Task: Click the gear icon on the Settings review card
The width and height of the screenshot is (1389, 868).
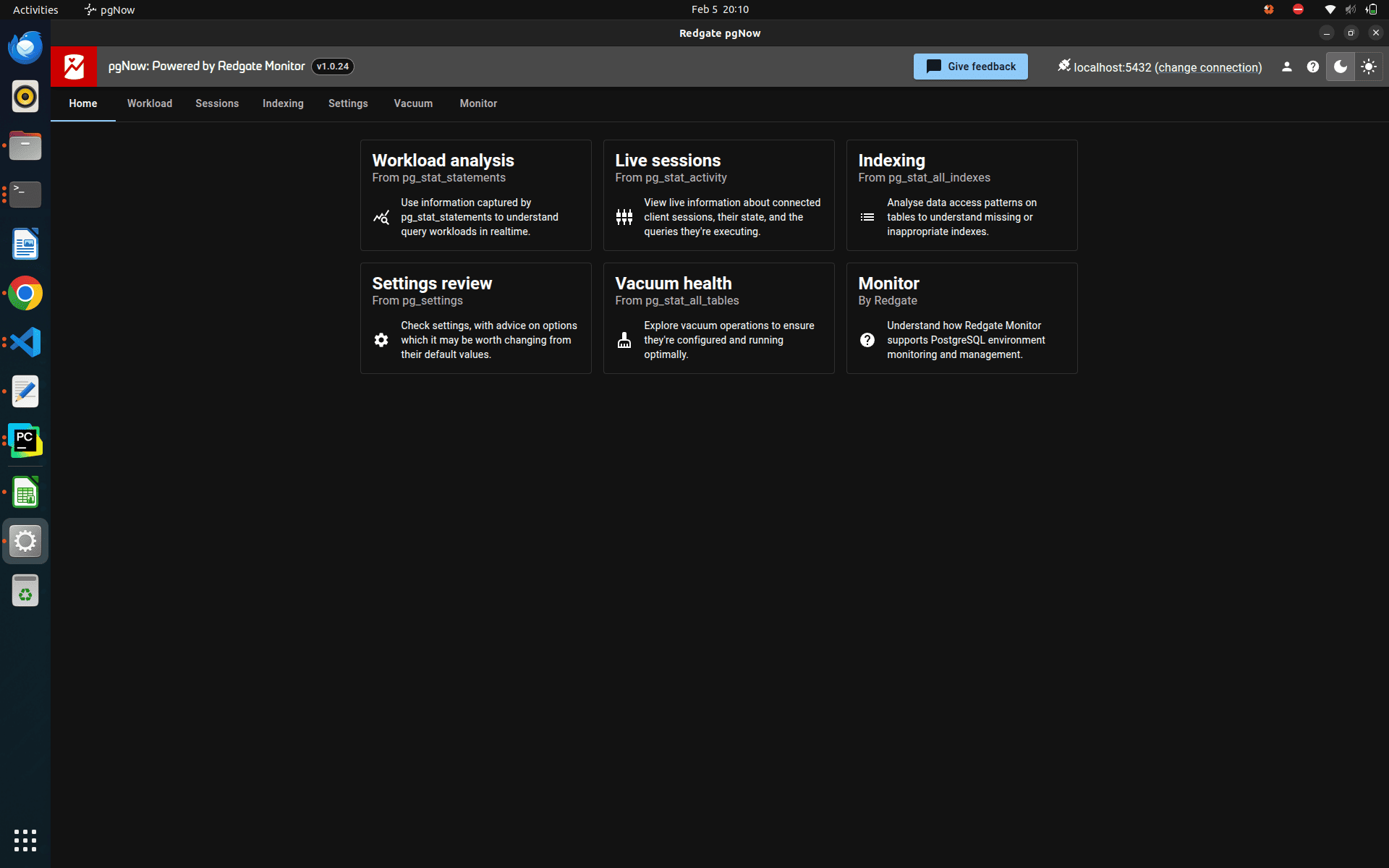Action: pos(381,340)
